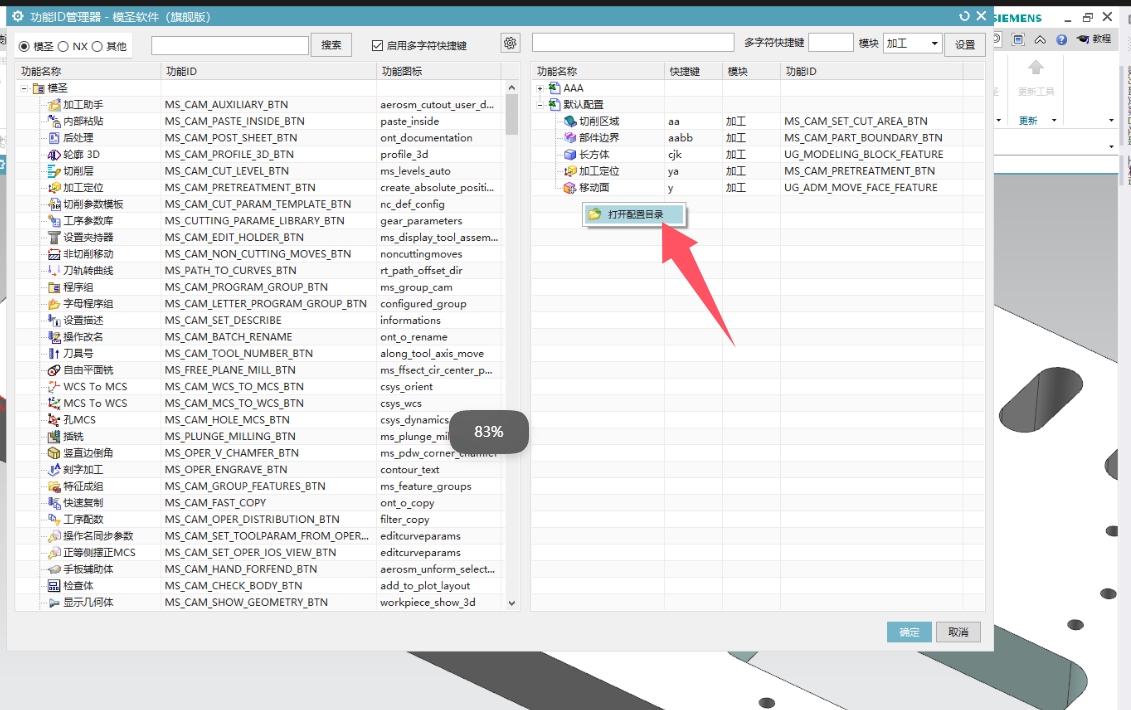Click the help question mark icon in NX
The image size is (1131, 710).
pos(1062,40)
